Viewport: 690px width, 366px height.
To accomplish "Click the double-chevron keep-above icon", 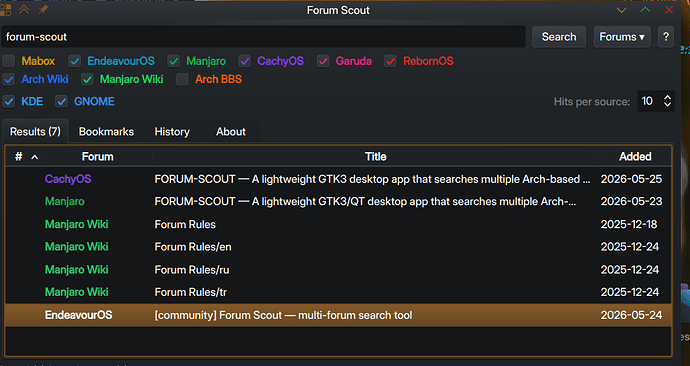I will coord(24,10).
